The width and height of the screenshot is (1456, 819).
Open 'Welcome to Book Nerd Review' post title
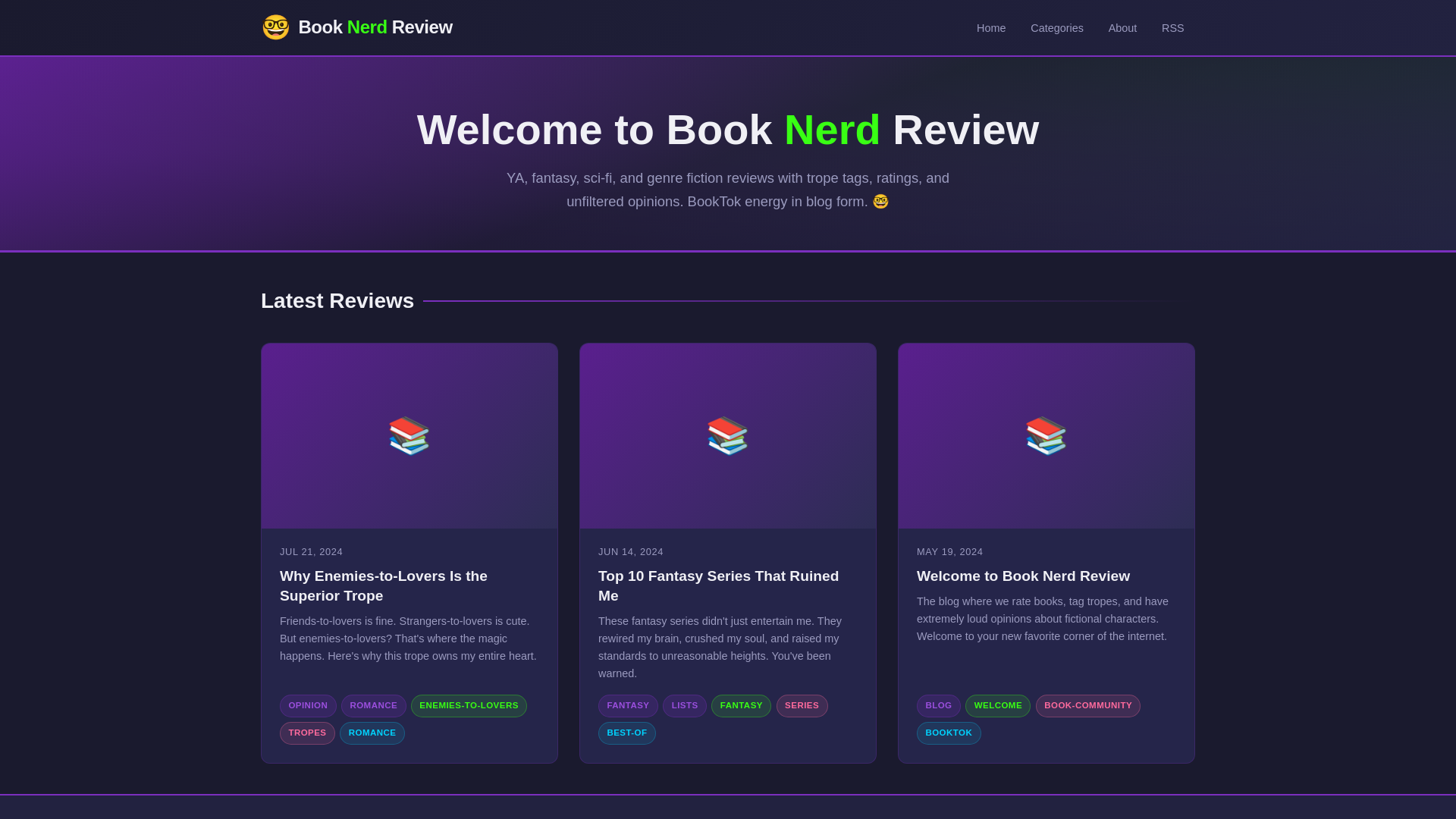(1023, 576)
